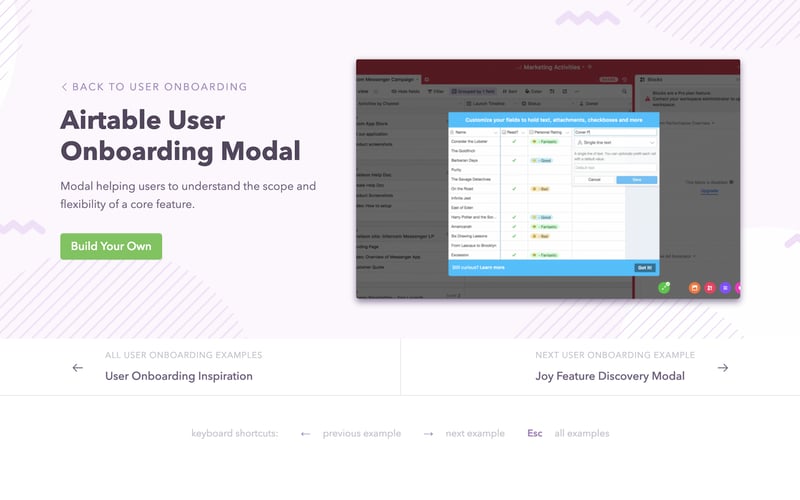
Task: Click the 'all examples' shortcut text
Action: click(x=582, y=433)
